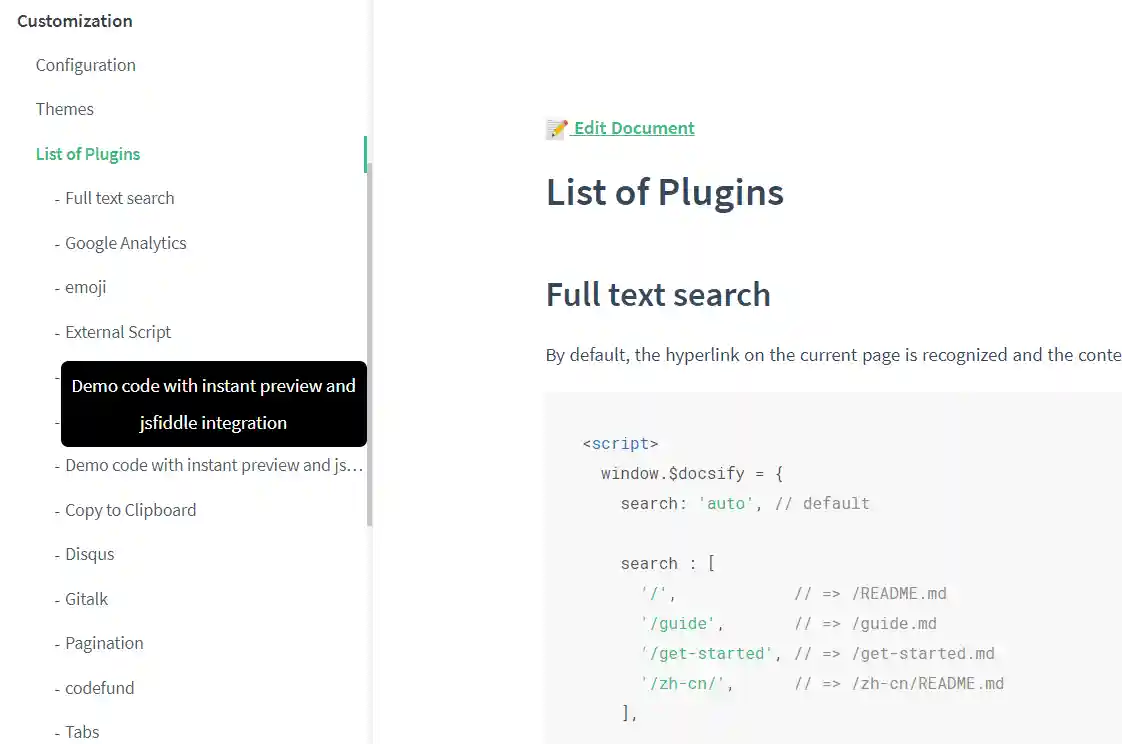
Task: Open the Gitalk sidebar link
Action: [87, 599]
